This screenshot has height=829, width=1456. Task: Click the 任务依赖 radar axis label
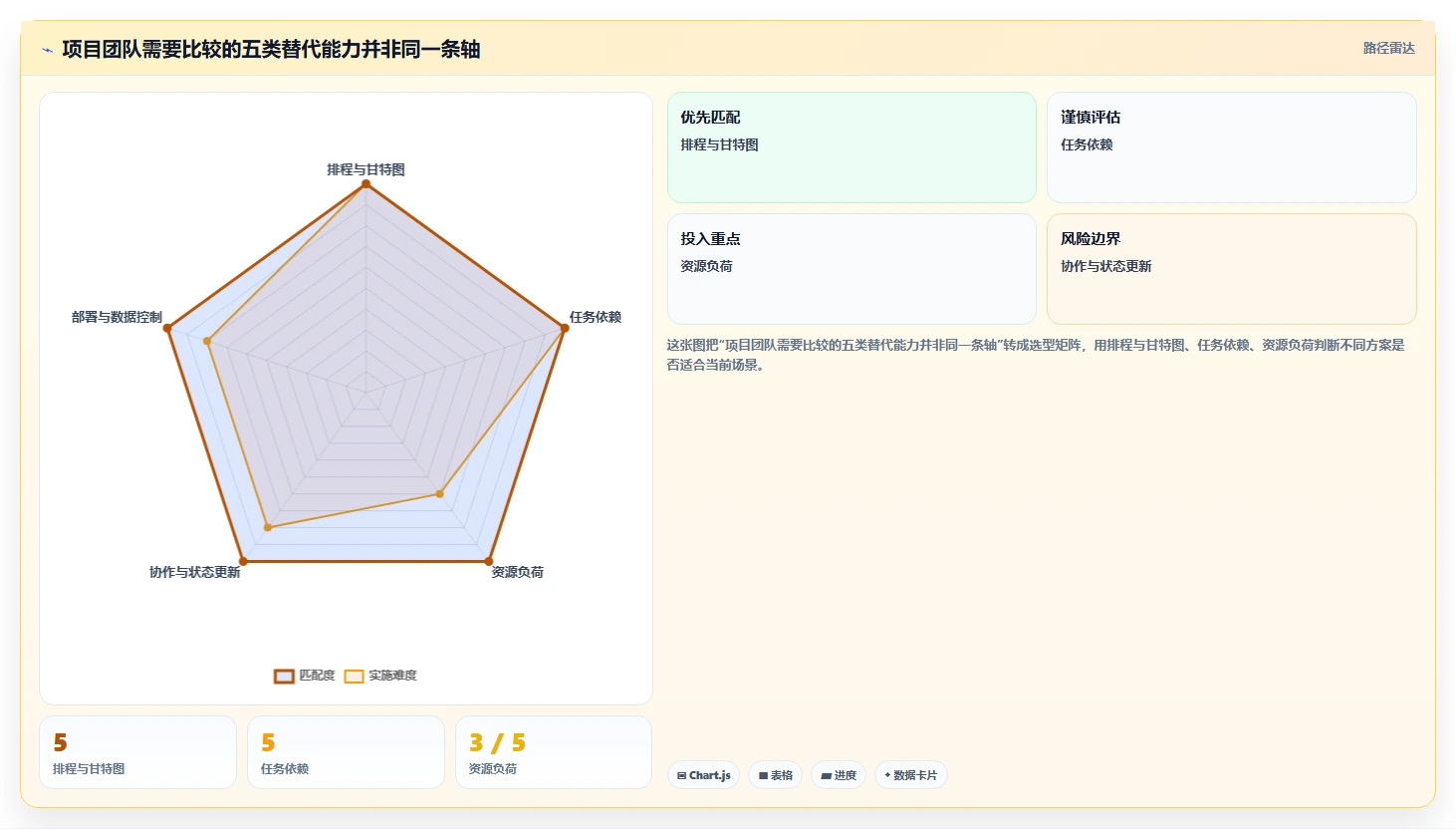[x=596, y=317]
